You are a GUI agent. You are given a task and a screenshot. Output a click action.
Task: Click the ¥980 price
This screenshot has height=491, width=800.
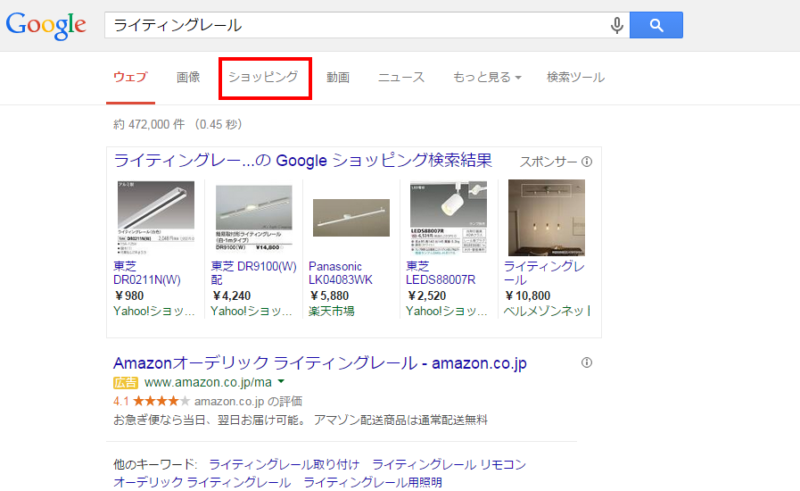coord(129,296)
